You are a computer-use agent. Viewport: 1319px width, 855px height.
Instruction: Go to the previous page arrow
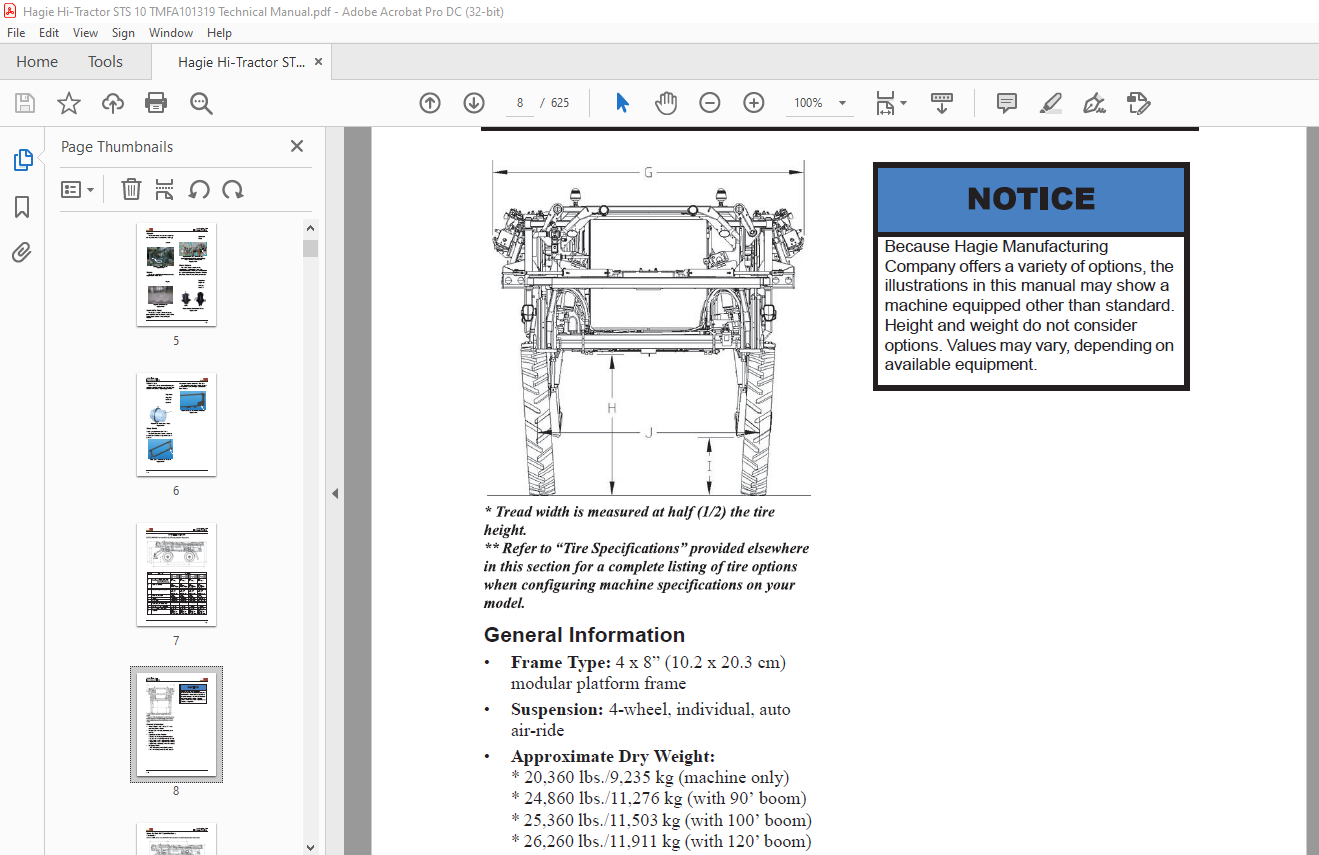point(430,103)
